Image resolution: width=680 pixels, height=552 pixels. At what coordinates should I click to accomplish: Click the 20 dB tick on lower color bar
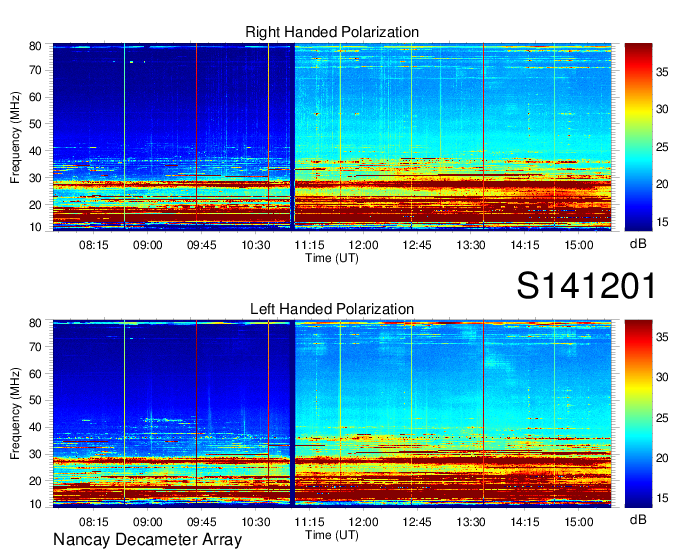[x=662, y=457]
